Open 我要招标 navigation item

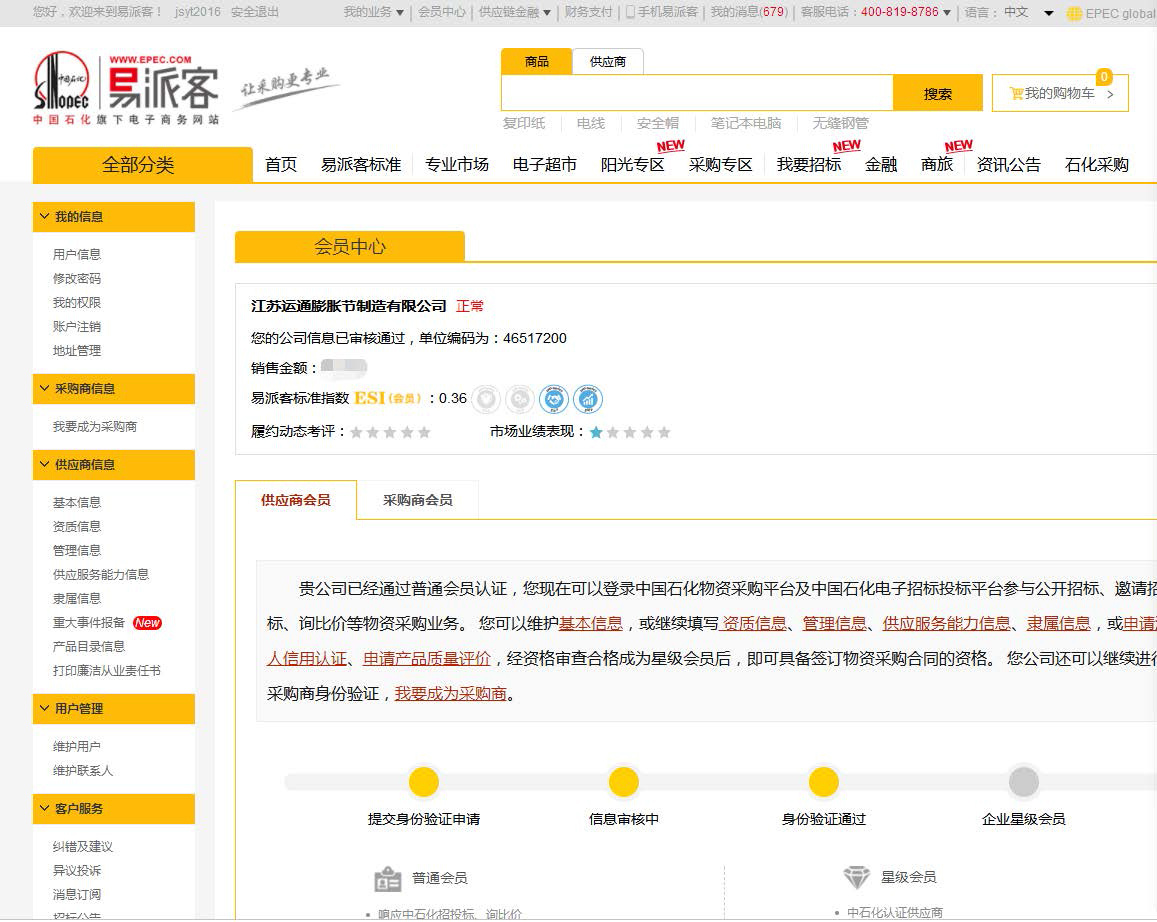pos(809,164)
